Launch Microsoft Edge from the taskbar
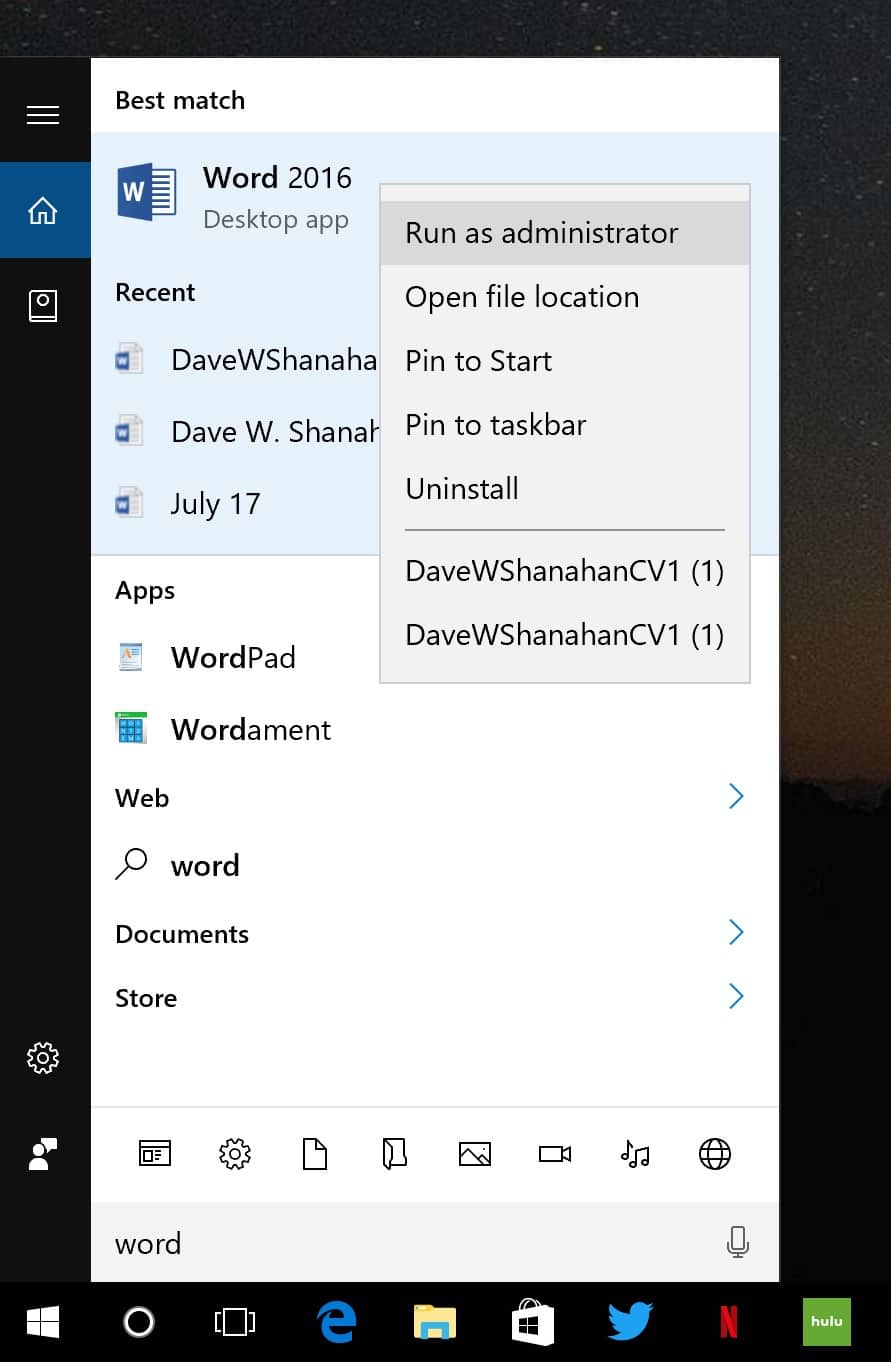 point(337,1322)
